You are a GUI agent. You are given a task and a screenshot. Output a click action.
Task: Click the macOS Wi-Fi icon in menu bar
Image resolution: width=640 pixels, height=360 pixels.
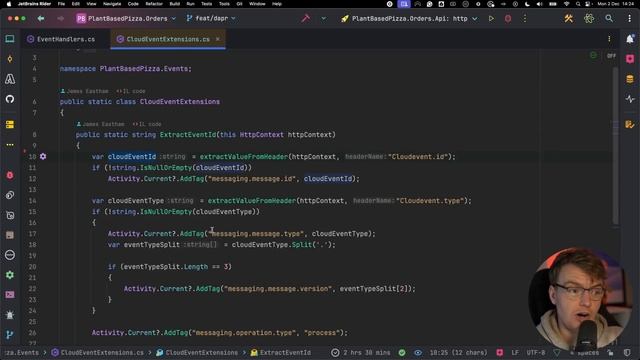pos(566,4)
